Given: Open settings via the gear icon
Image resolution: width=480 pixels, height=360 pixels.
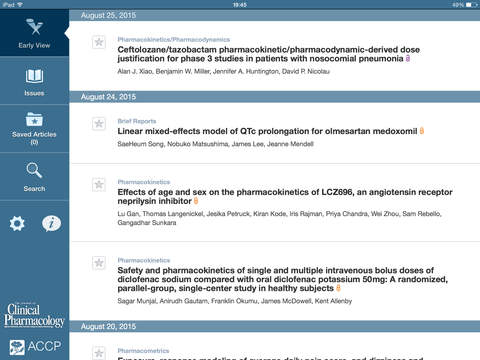Looking at the screenshot, I should point(17,223).
